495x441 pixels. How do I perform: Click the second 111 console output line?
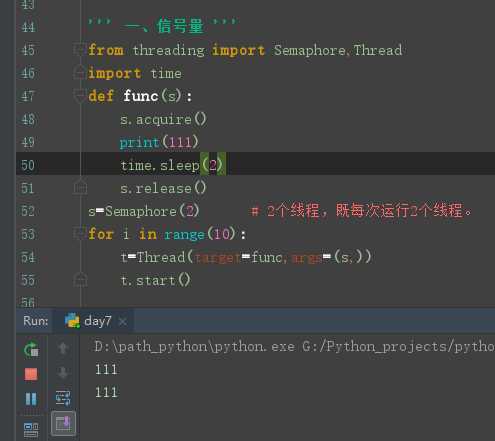106,392
